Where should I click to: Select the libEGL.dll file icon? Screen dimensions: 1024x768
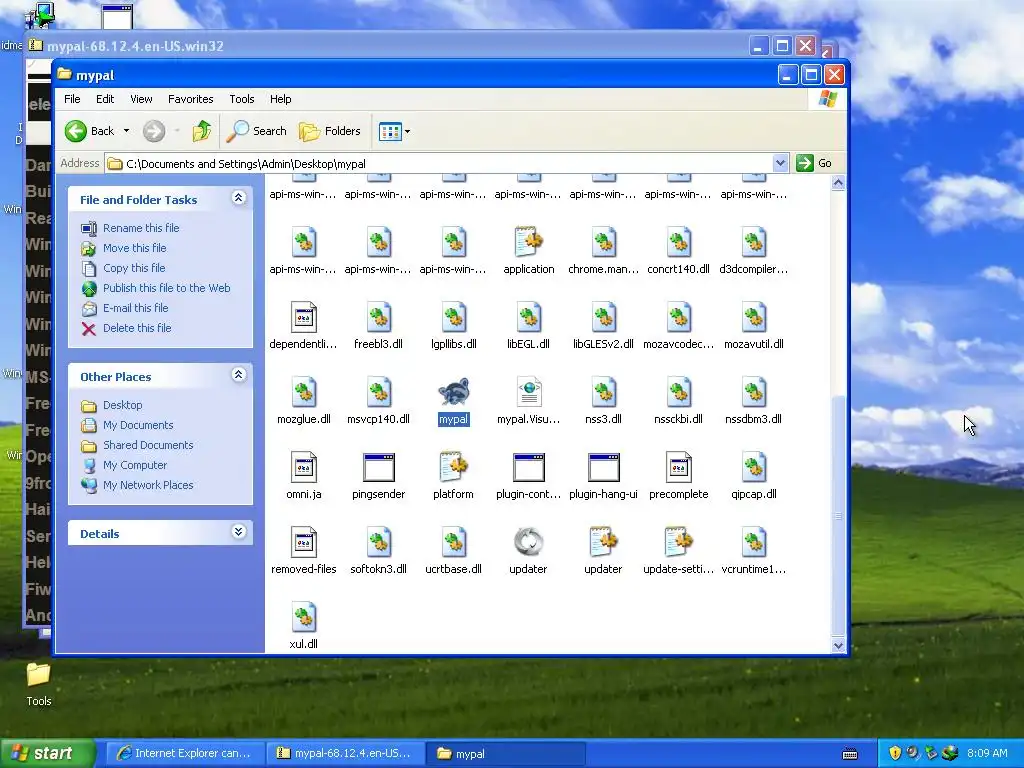[528, 317]
